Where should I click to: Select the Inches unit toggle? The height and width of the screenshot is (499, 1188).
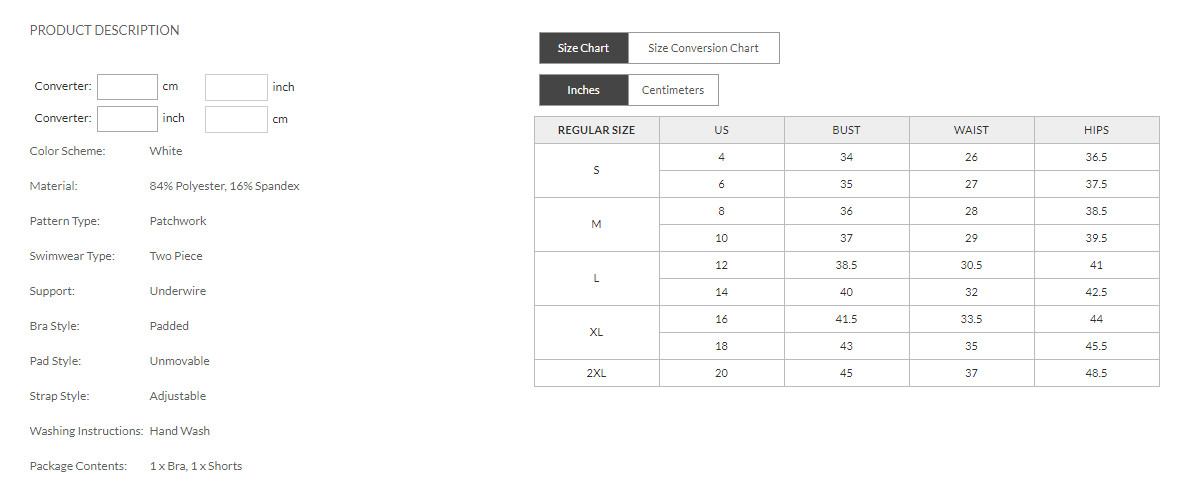[583, 90]
